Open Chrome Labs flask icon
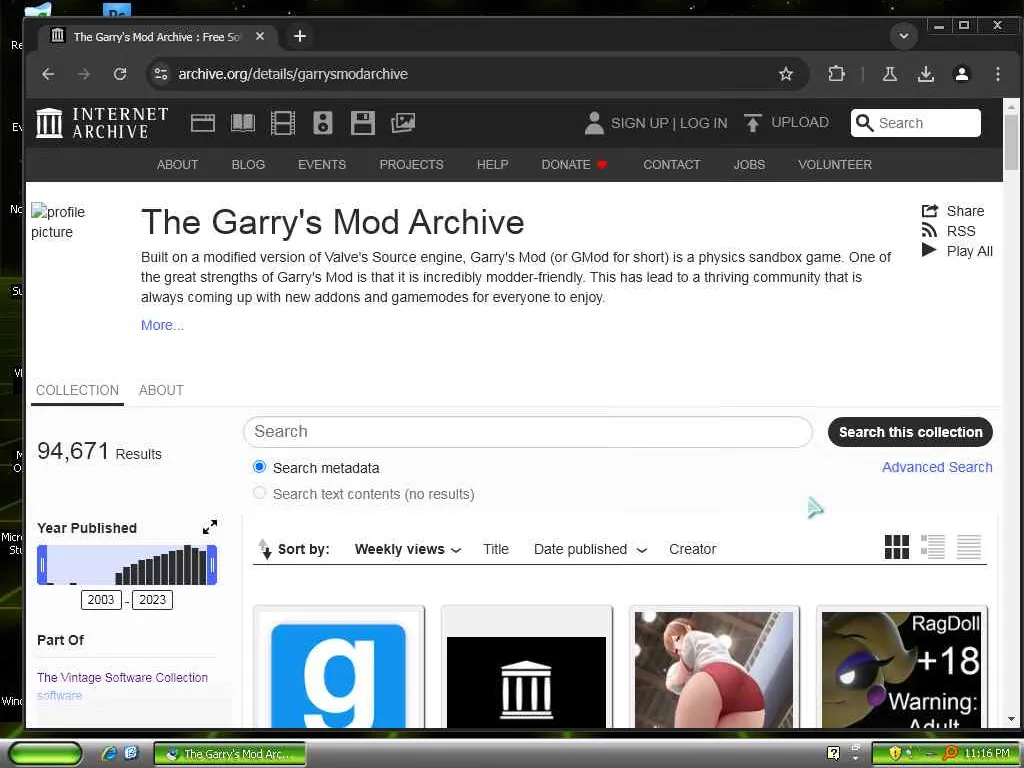This screenshot has width=1024, height=768. (x=889, y=74)
